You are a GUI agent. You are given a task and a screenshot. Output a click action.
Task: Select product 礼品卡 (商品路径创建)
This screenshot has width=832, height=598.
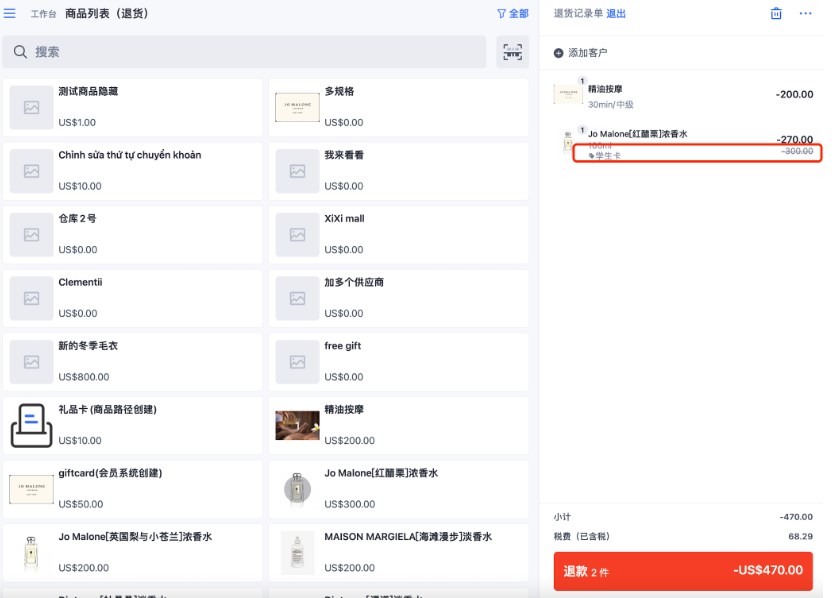[x=133, y=426]
